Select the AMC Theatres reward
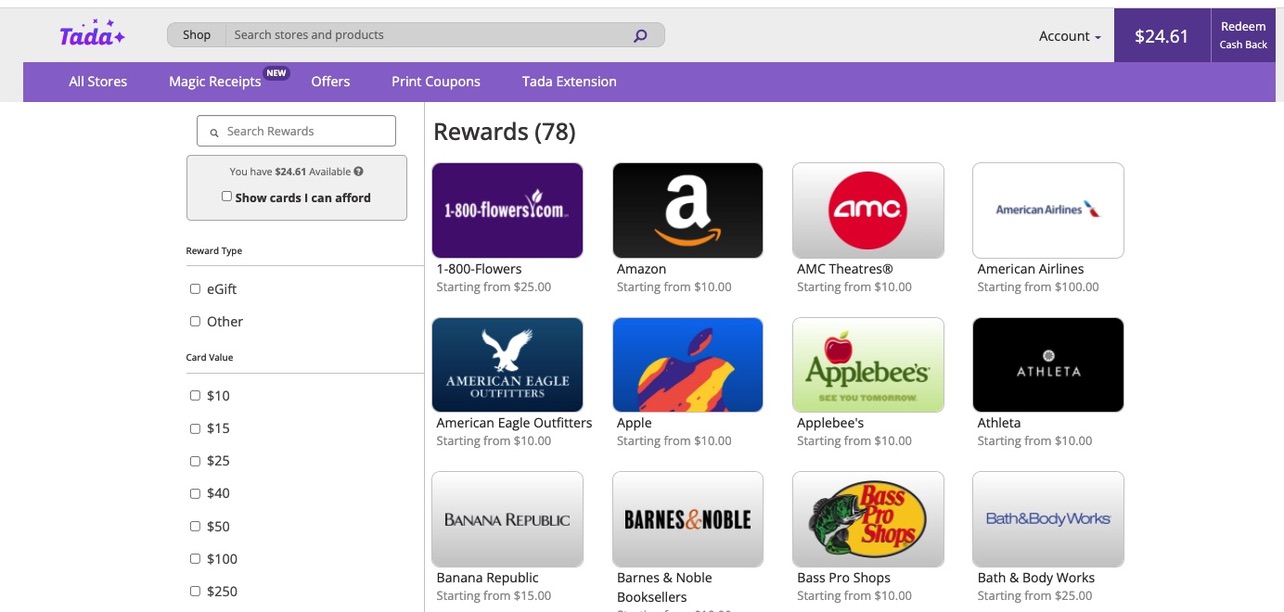Image resolution: width=1284 pixels, height=612 pixels. click(x=867, y=210)
